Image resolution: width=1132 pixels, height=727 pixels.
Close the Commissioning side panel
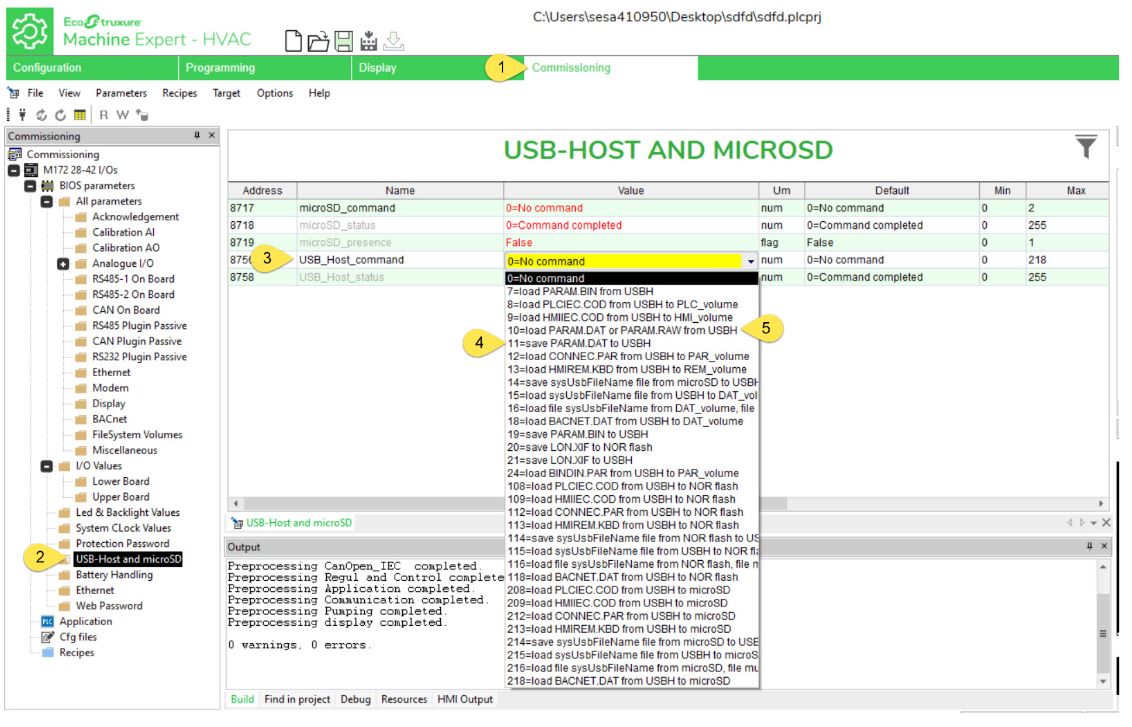coord(212,136)
